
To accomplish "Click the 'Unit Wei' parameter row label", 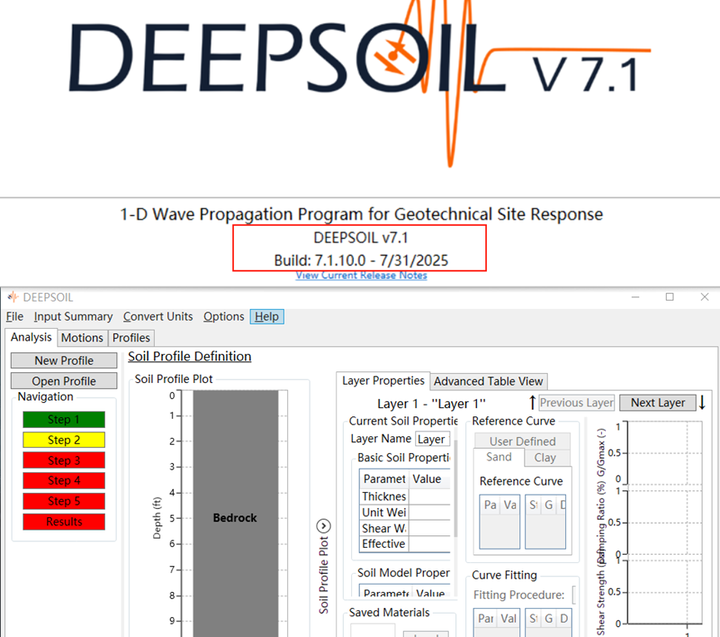I will [x=384, y=512].
